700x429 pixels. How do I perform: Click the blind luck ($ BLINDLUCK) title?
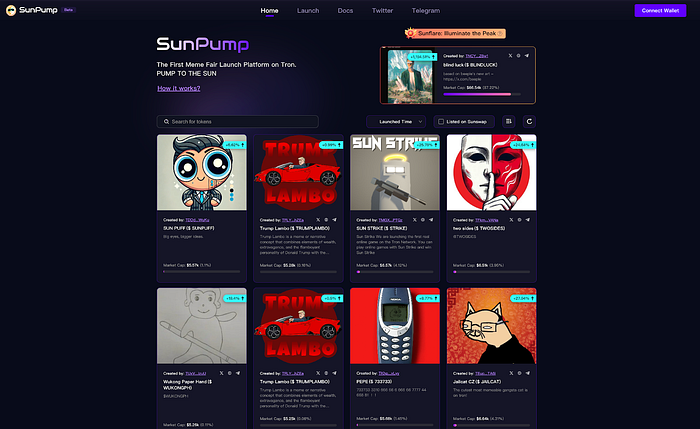(x=470, y=65)
